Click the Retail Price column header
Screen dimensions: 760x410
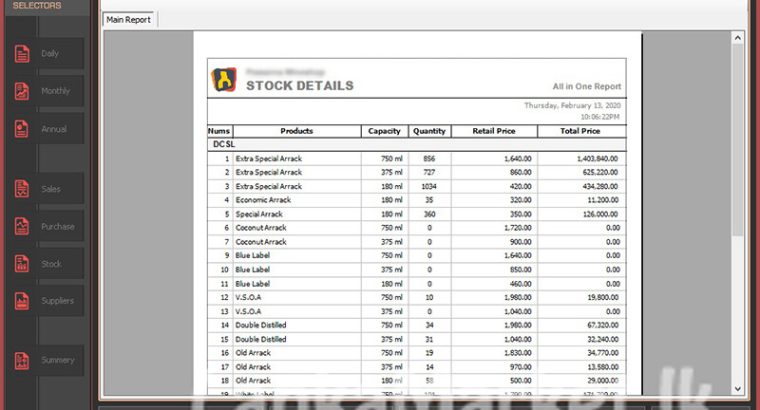(x=494, y=131)
